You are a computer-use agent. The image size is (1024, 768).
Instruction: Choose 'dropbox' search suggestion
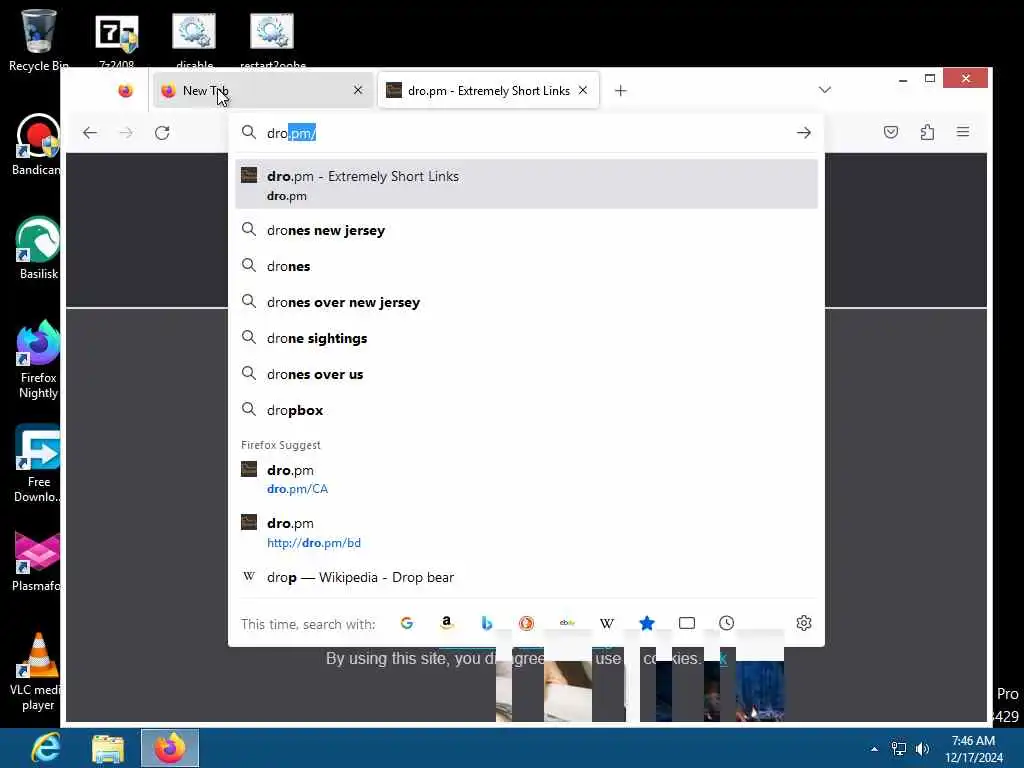(526, 410)
